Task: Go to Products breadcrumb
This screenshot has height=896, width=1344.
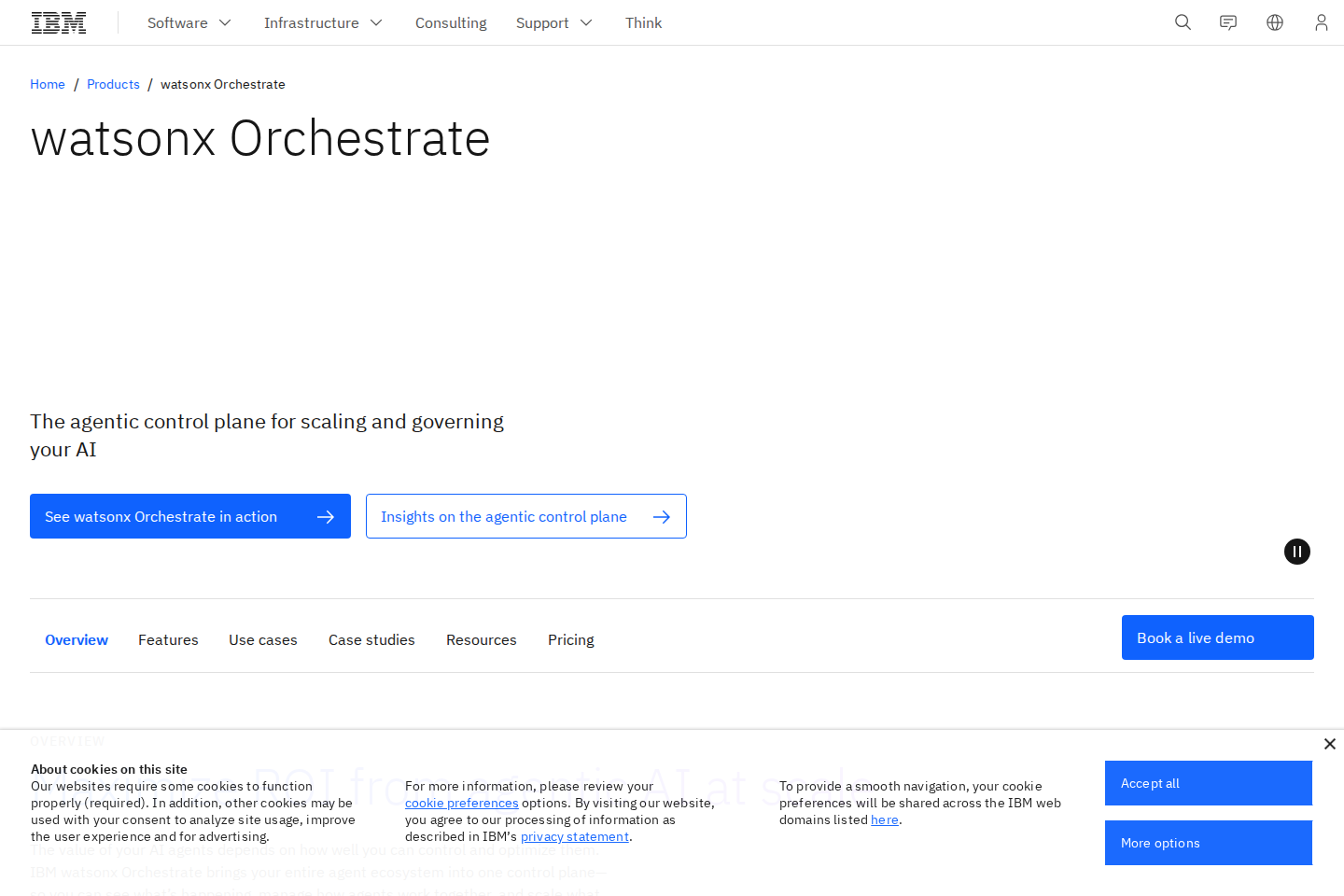Action: (x=113, y=84)
